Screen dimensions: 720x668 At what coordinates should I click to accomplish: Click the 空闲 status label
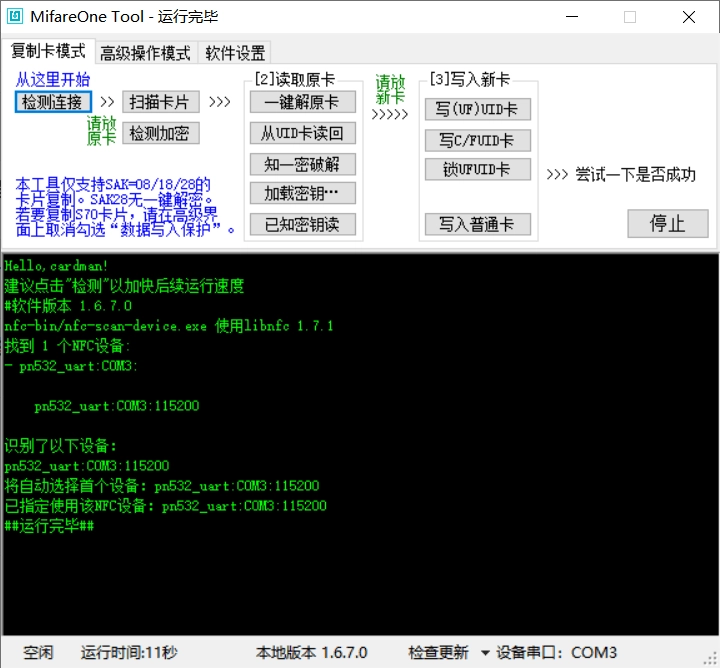(x=38, y=652)
